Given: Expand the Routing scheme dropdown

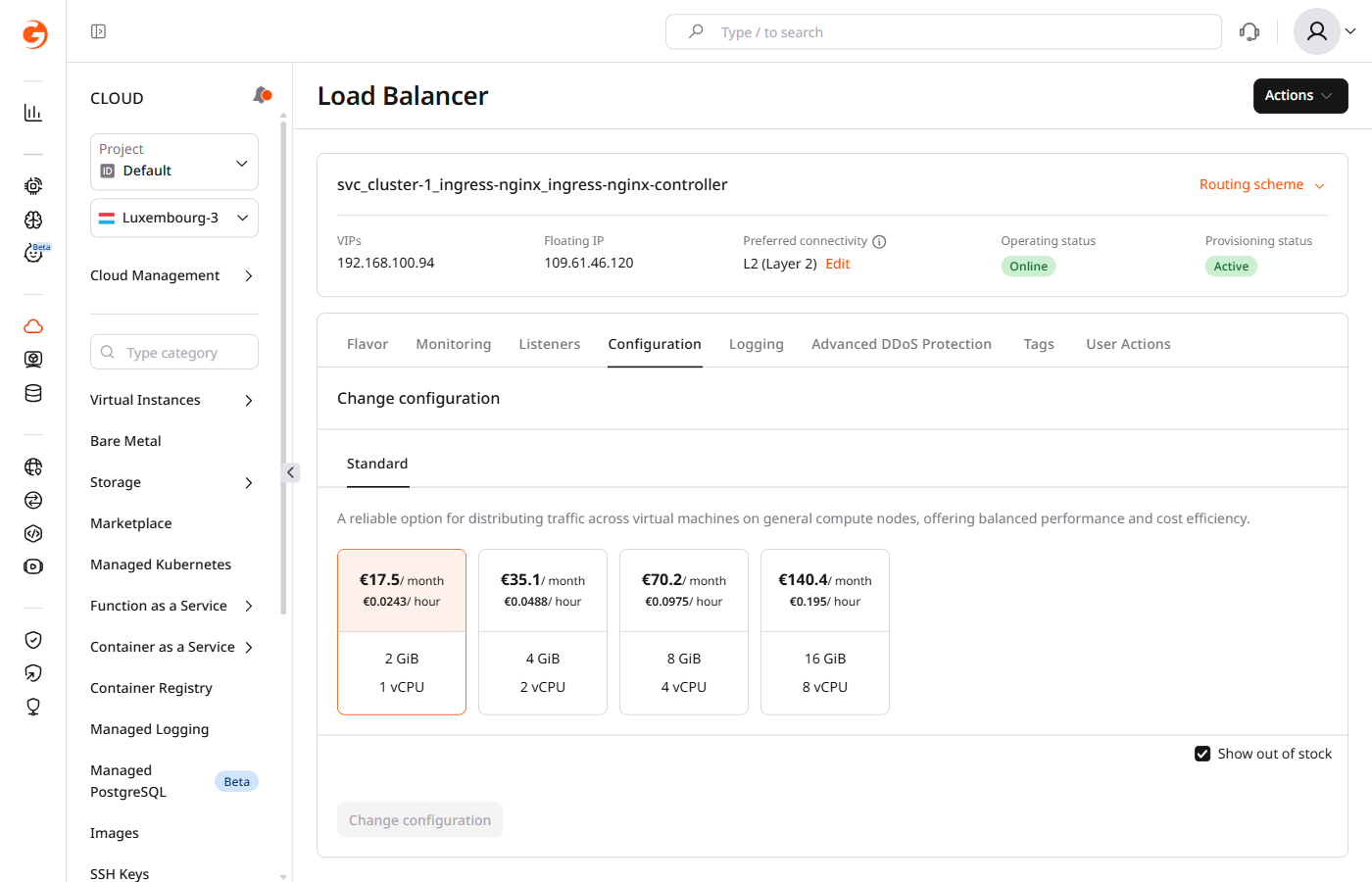Looking at the screenshot, I should click(1262, 184).
